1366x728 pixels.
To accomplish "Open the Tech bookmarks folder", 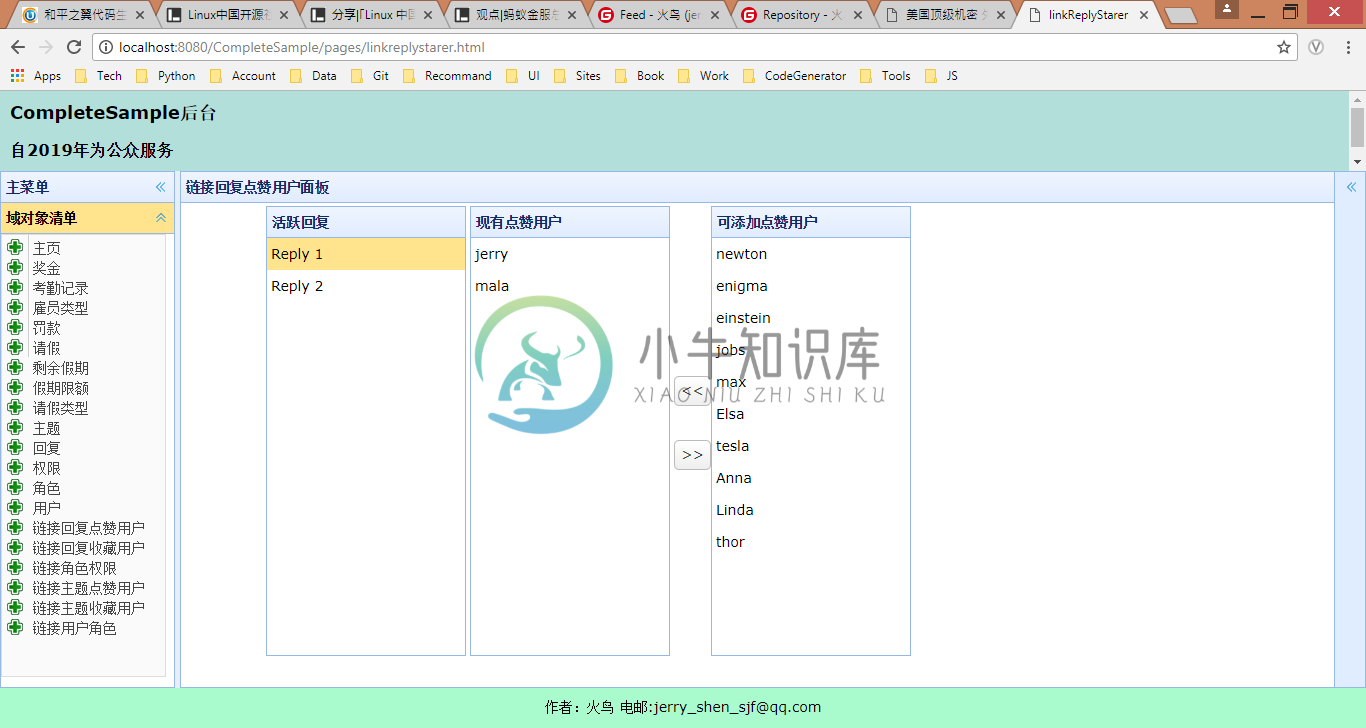I will click(98, 76).
